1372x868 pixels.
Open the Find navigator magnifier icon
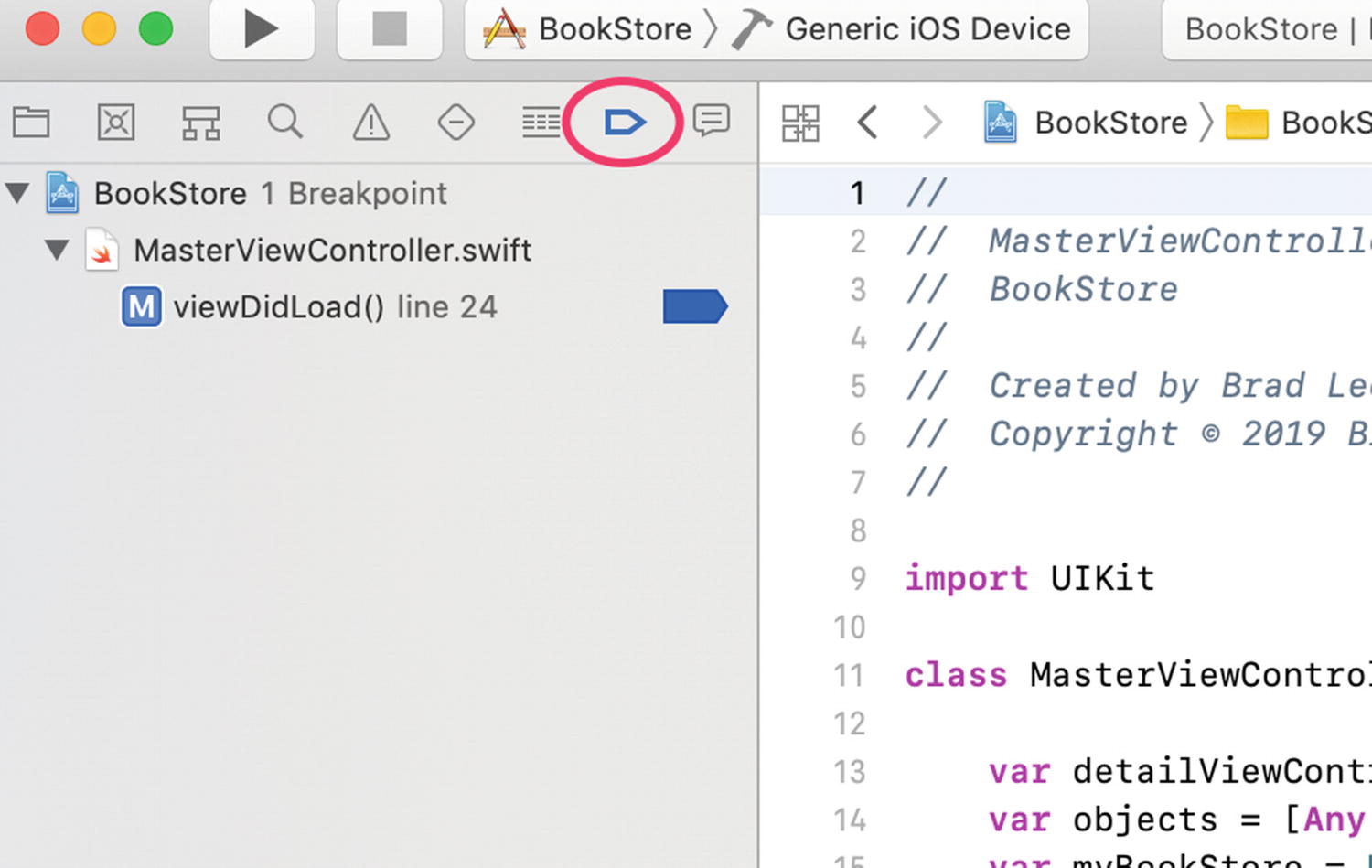pyautogui.click(x=284, y=122)
